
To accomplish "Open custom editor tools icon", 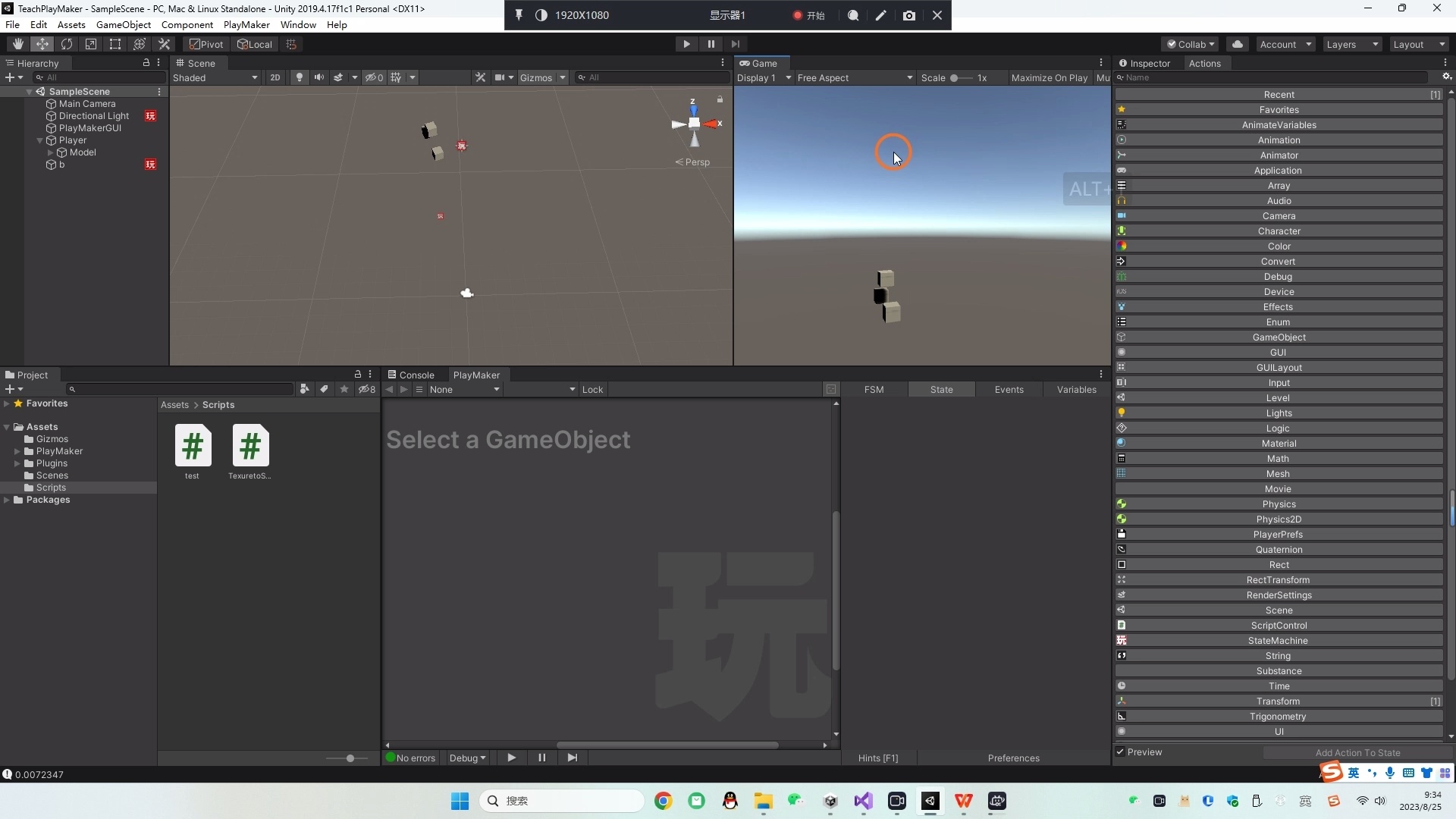I will point(164,44).
